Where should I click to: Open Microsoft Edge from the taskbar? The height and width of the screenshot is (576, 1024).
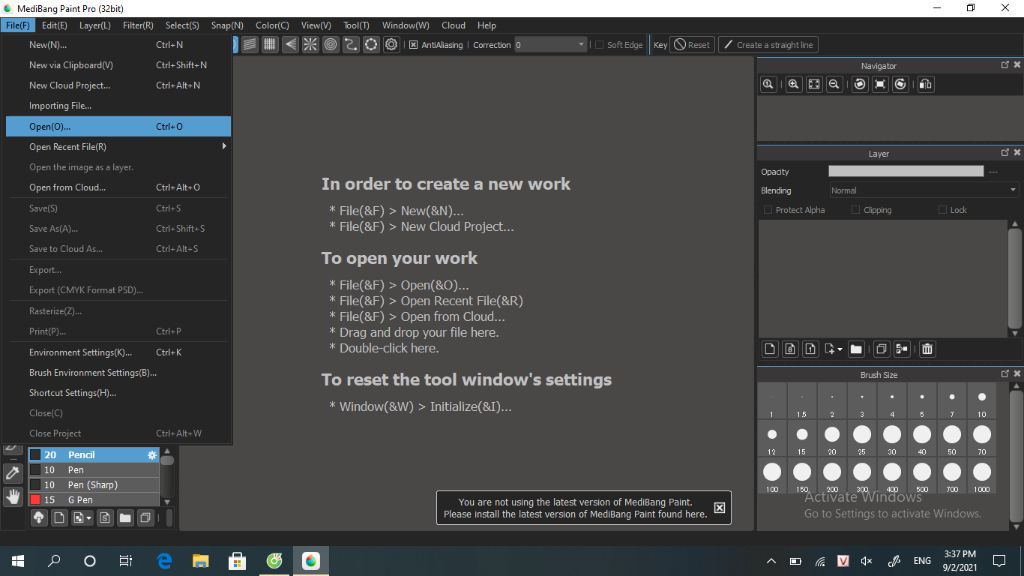[x=165, y=560]
